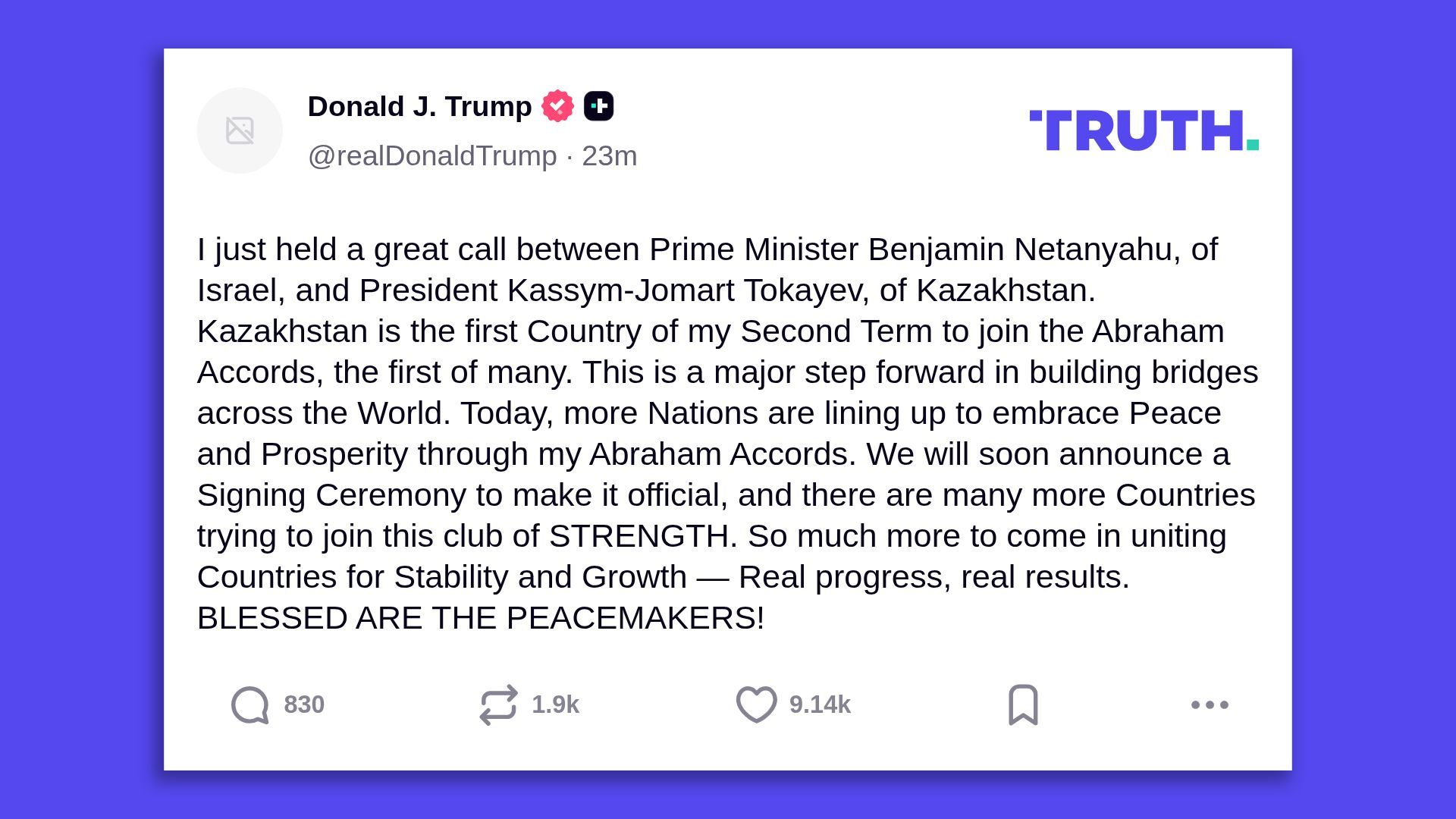Image resolution: width=1456 pixels, height=819 pixels.
Task: Bookmark this post
Action: [1023, 704]
